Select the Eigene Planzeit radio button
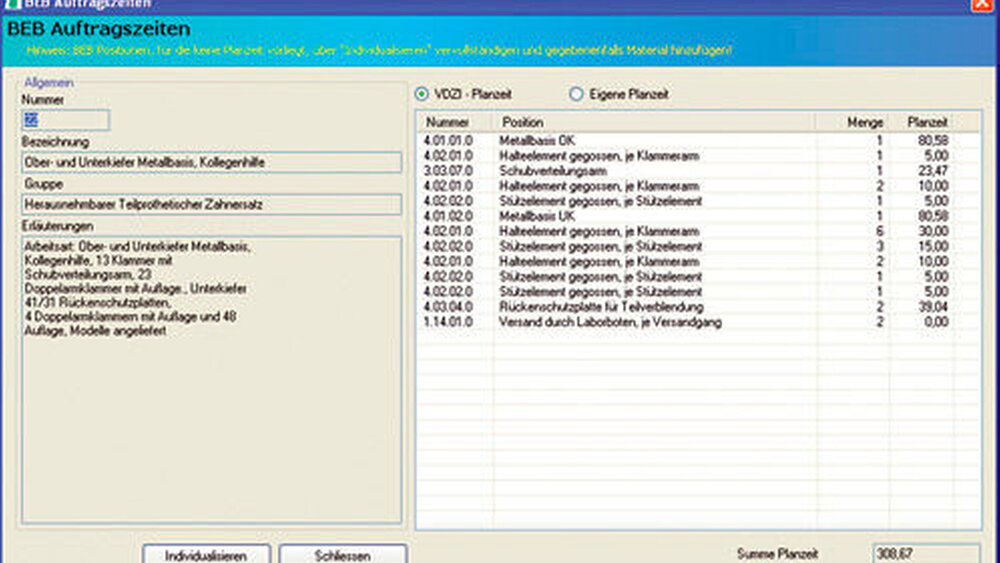 click(576, 94)
